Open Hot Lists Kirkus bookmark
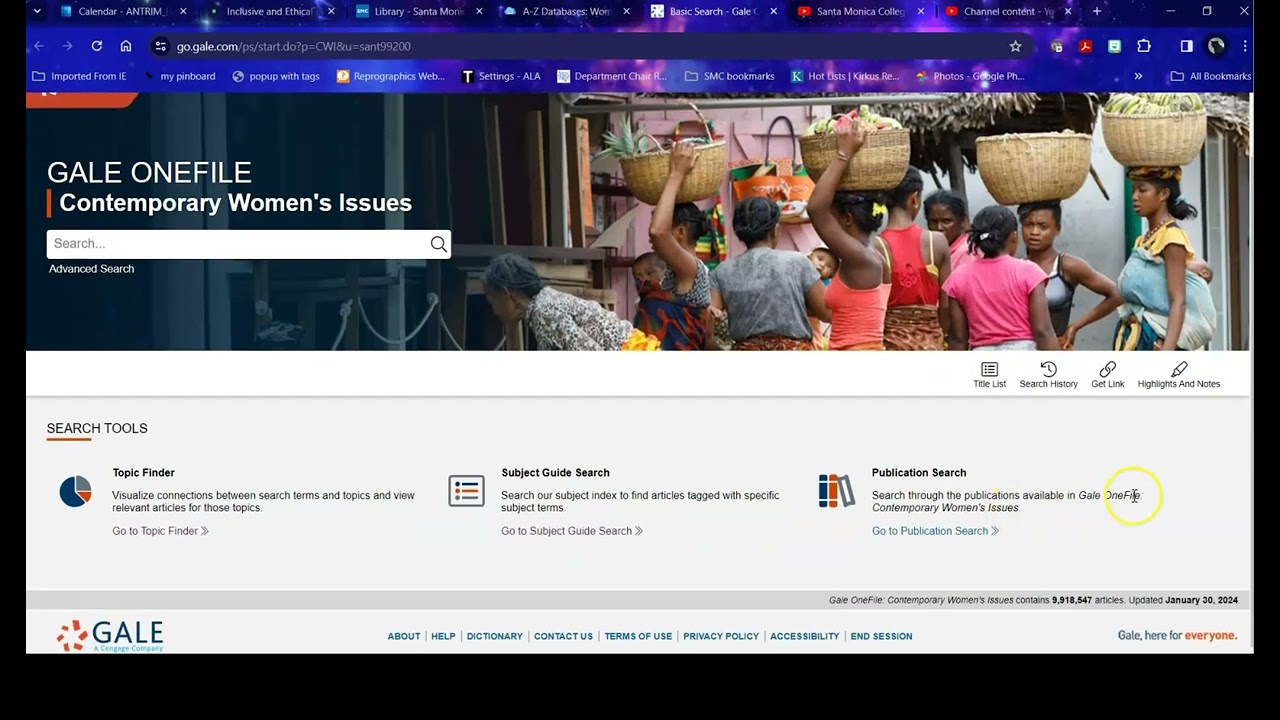The image size is (1280, 720). click(x=845, y=76)
